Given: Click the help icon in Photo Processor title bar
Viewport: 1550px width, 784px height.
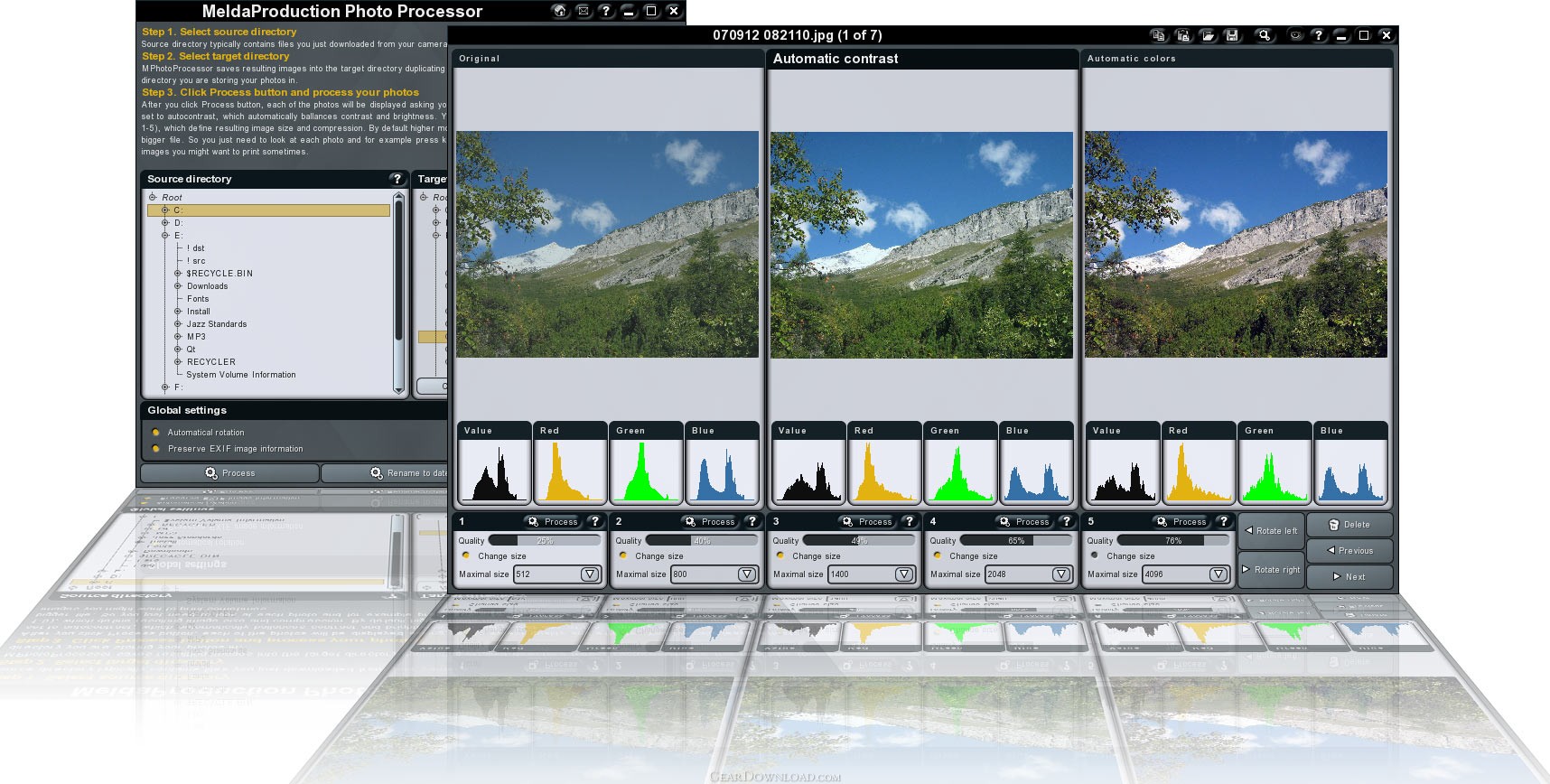Looking at the screenshot, I should 606,11.
